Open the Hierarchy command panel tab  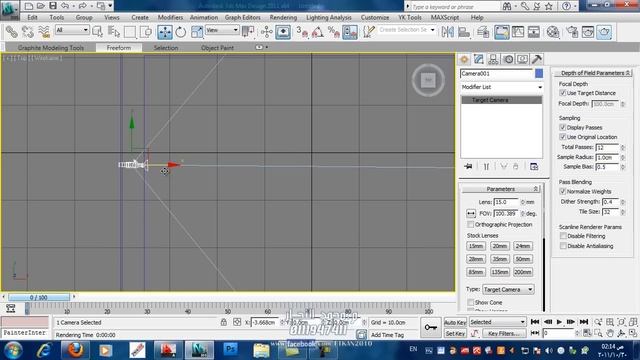[493, 60]
